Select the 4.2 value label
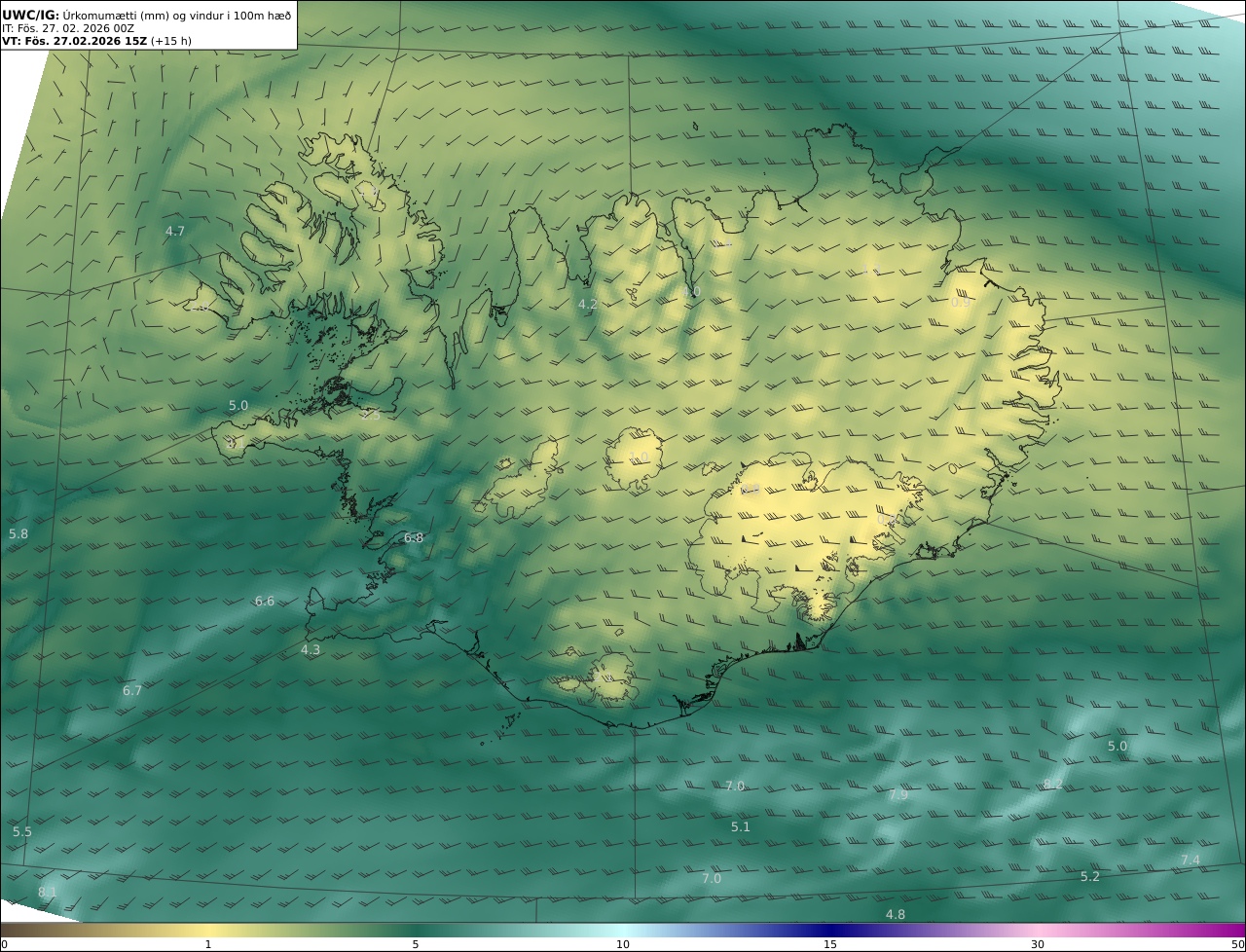The width and height of the screenshot is (1246, 952). tap(588, 305)
